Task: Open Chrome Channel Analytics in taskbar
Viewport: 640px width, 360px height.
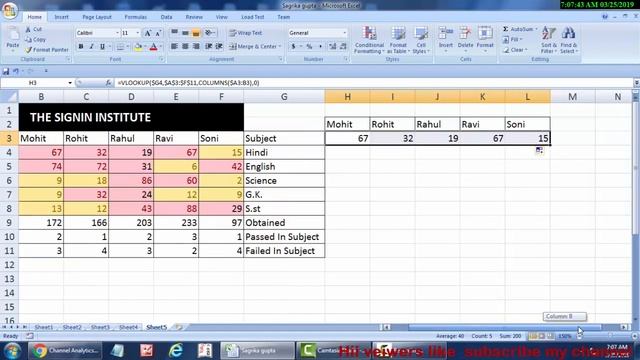Action: click(x=64, y=351)
